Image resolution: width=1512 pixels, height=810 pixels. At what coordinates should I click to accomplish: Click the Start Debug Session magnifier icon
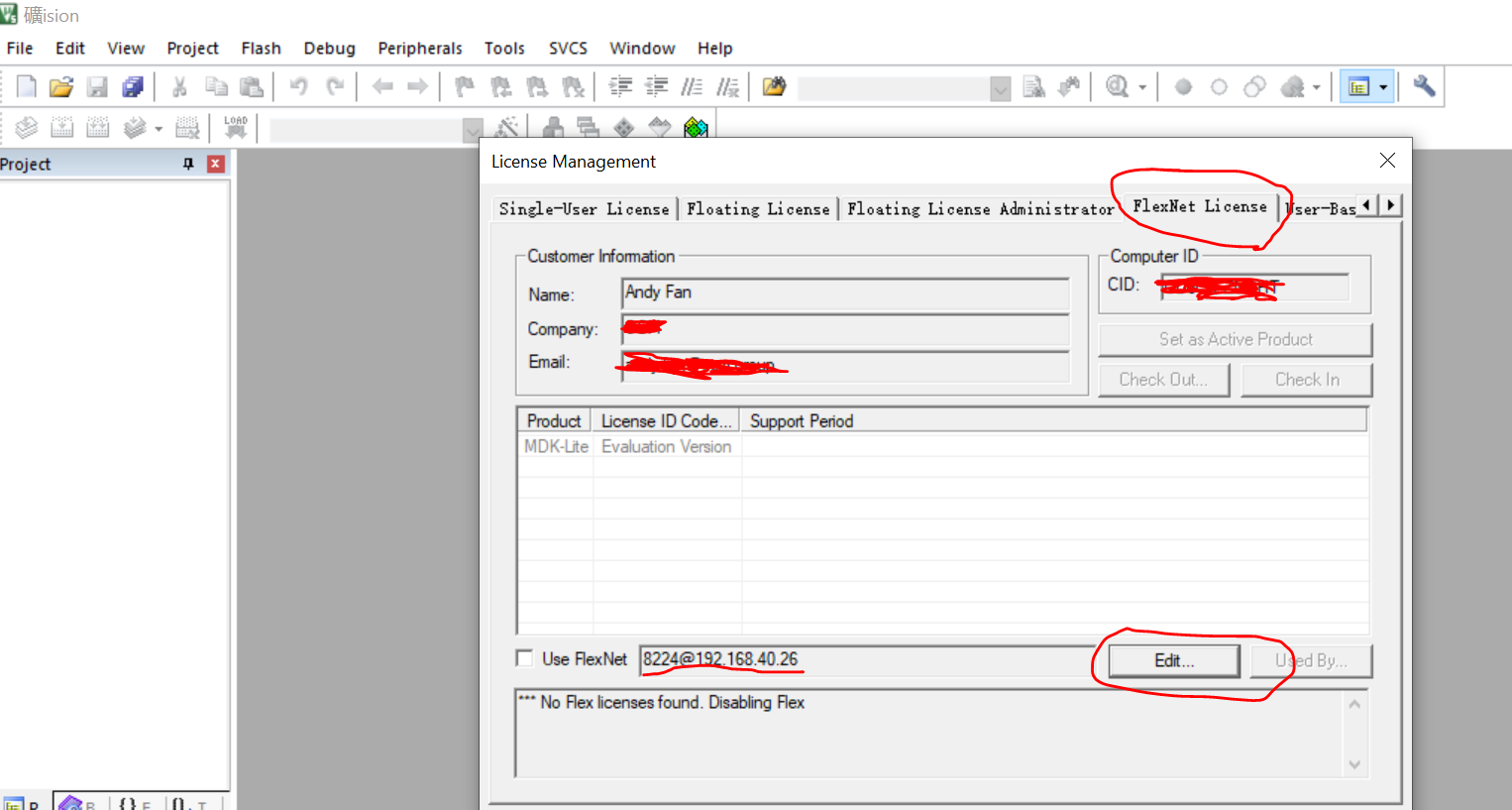[1118, 87]
